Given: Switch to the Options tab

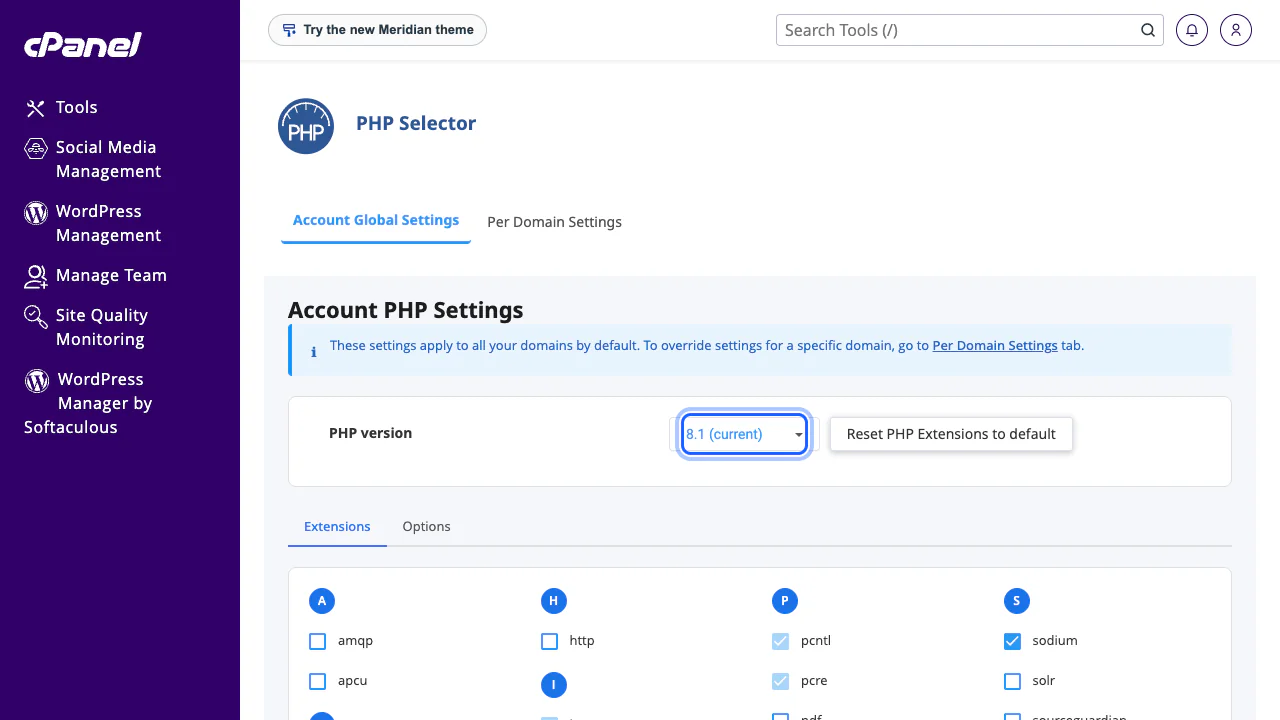Looking at the screenshot, I should (x=426, y=526).
